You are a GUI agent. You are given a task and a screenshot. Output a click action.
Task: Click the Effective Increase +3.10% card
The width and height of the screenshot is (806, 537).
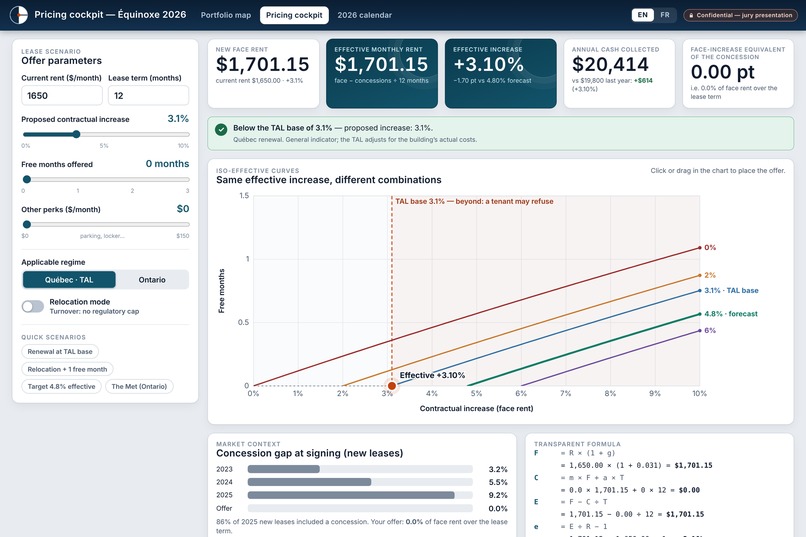(501, 73)
